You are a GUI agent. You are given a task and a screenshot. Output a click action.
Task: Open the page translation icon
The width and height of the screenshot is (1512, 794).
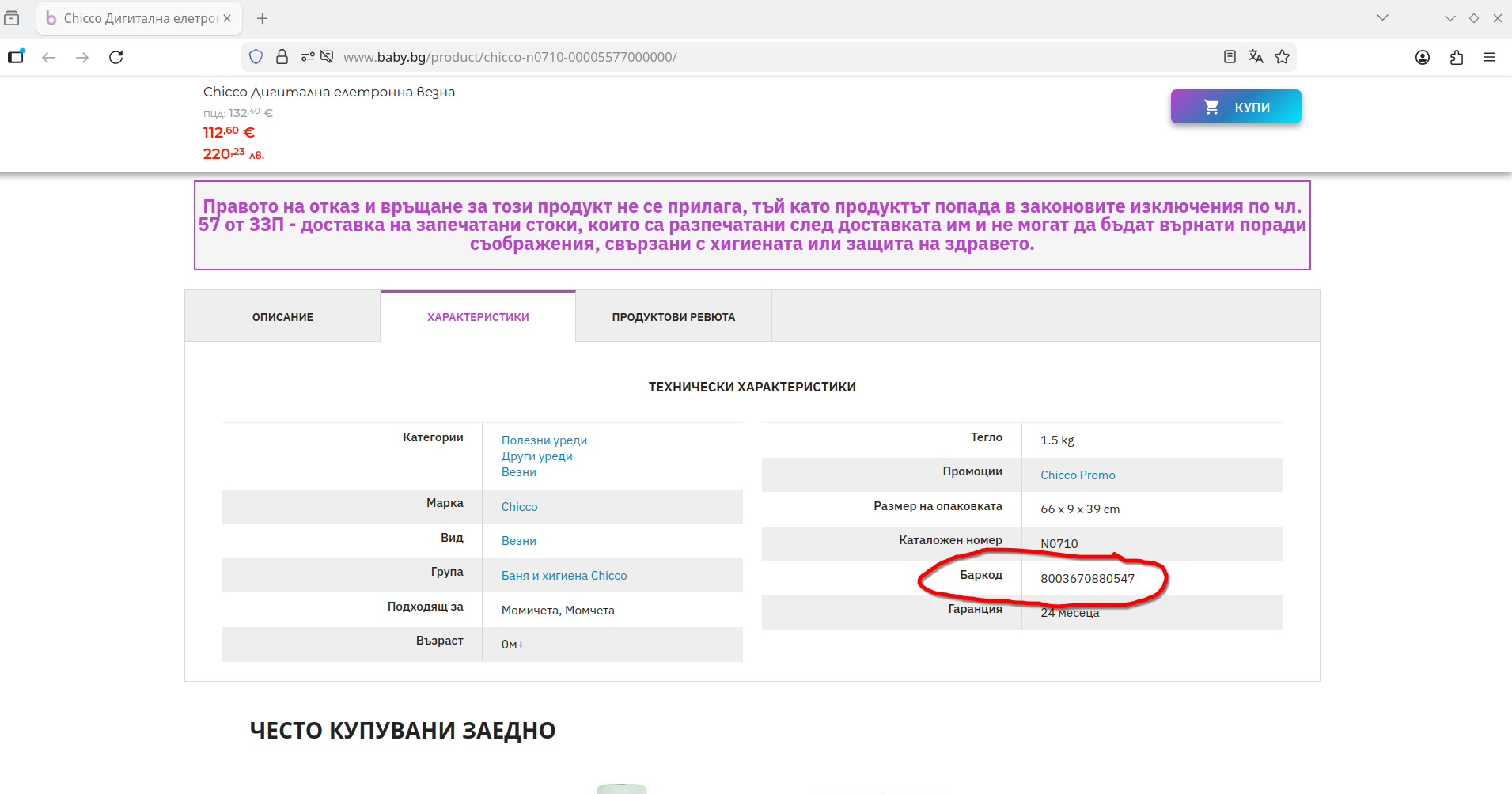coord(1256,57)
